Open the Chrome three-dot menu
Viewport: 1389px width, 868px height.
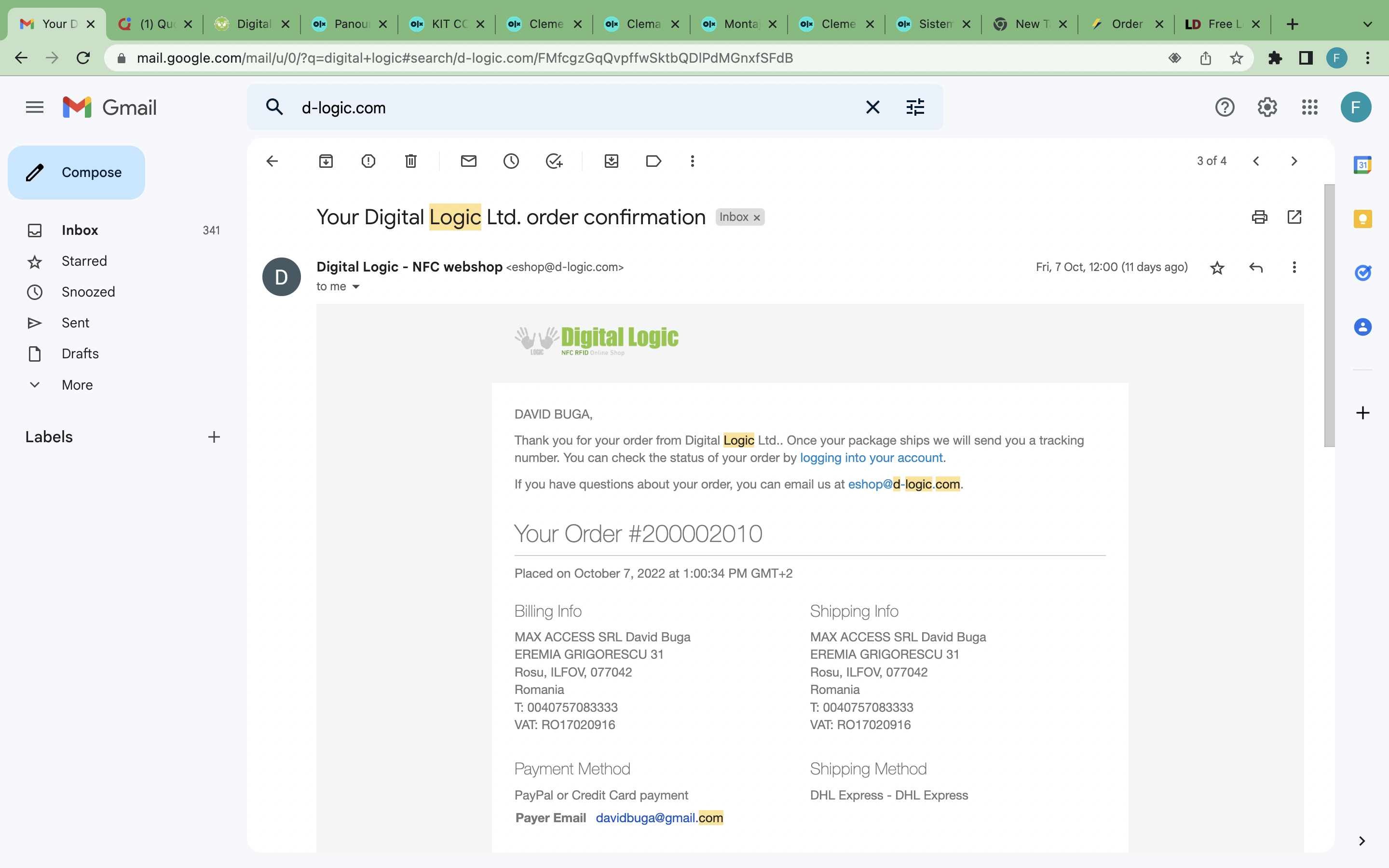coord(1368,58)
